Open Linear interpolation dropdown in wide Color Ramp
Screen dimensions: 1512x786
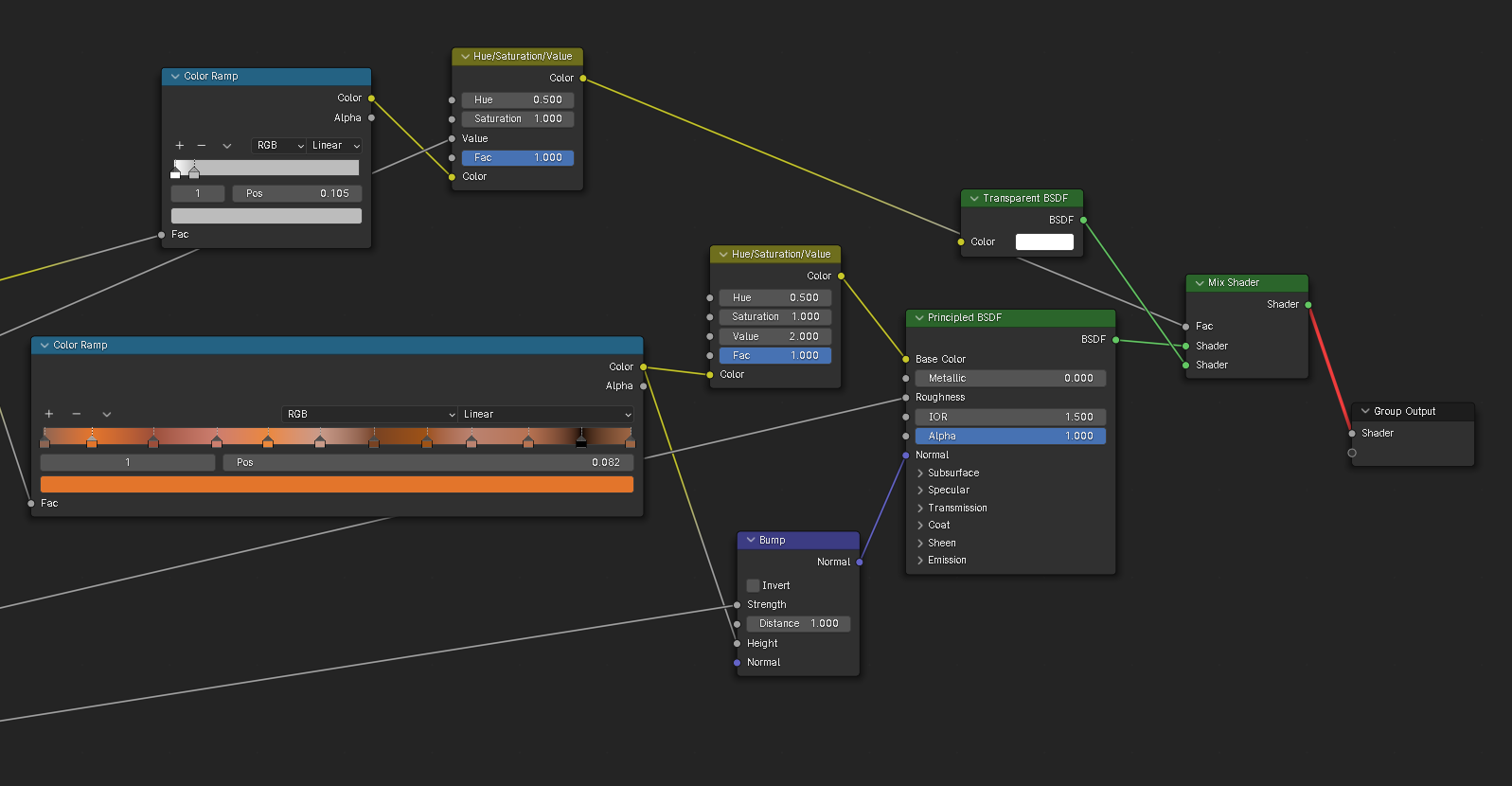tap(546, 415)
